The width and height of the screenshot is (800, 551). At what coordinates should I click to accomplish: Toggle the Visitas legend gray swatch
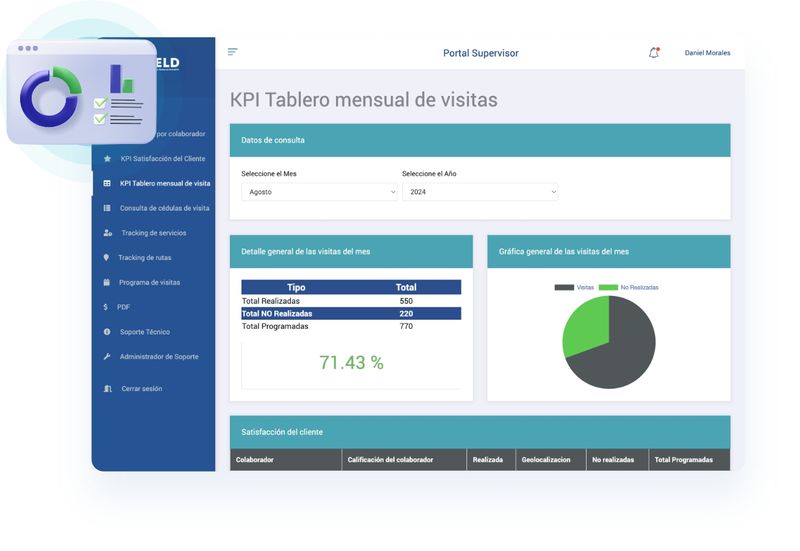(x=564, y=287)
